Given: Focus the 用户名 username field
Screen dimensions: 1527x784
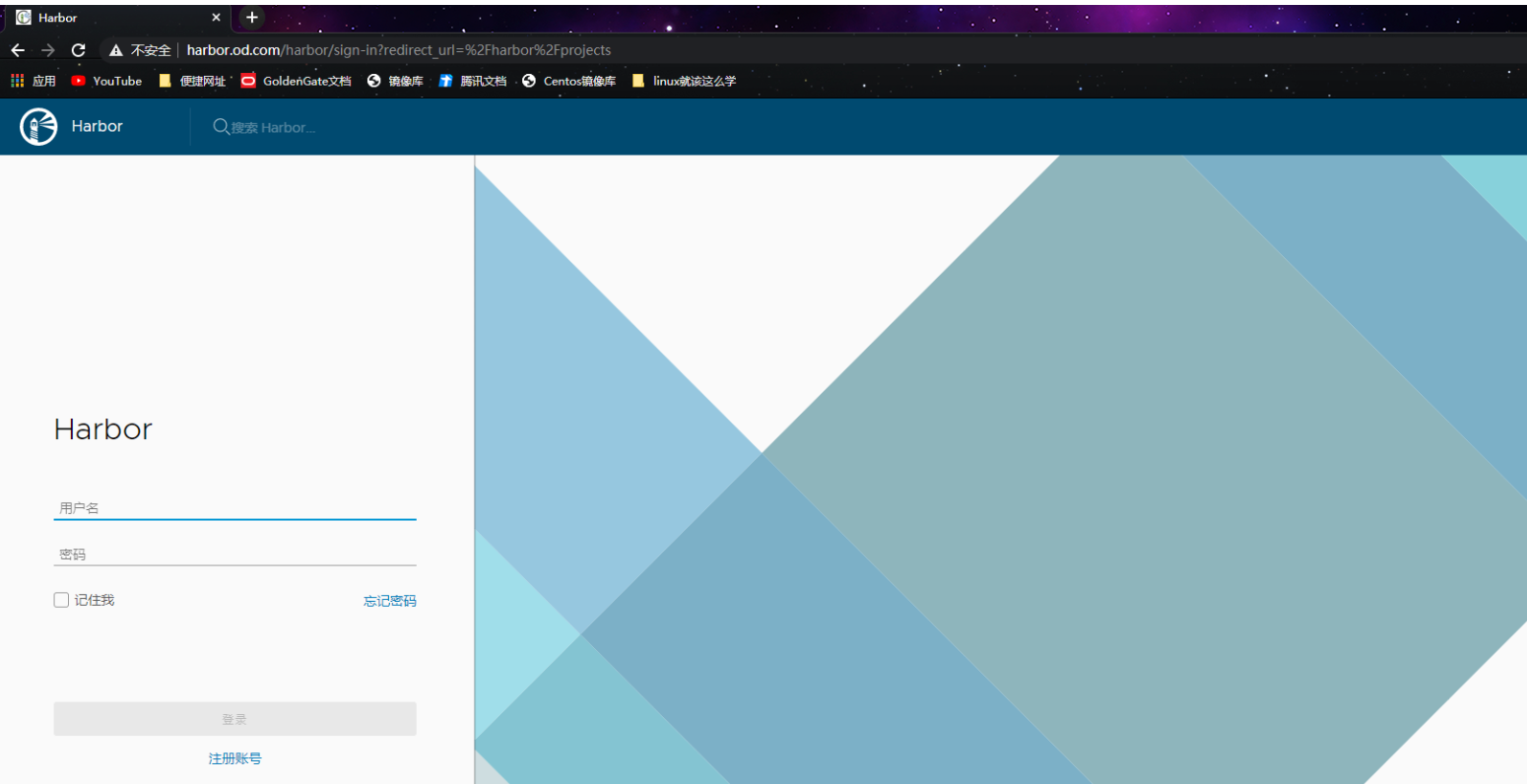Looking at the screenshot, I should point(234,508).
